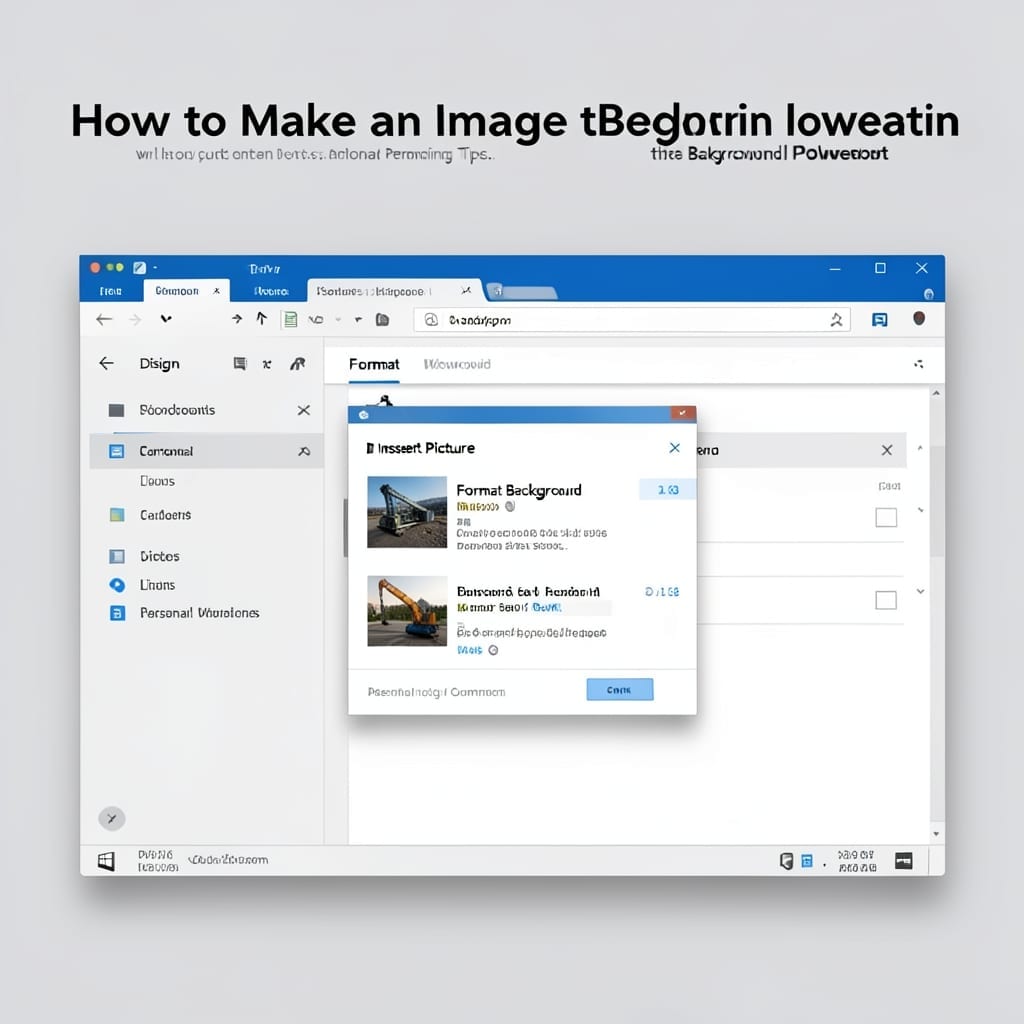Click the rightmost icon in the Disign header
1024x1024 pixels.
tap(298, 364)
